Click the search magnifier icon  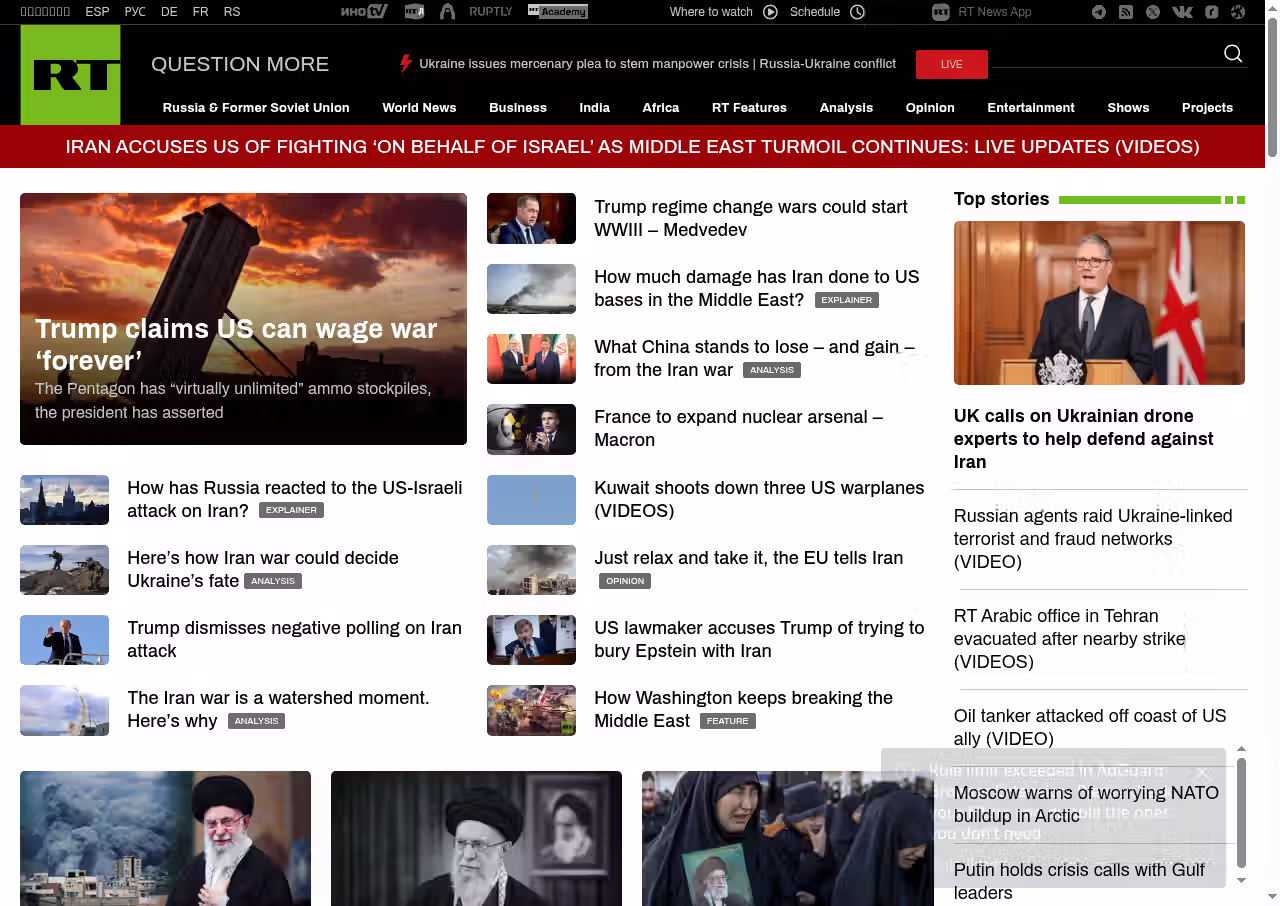pos(1233,54)
